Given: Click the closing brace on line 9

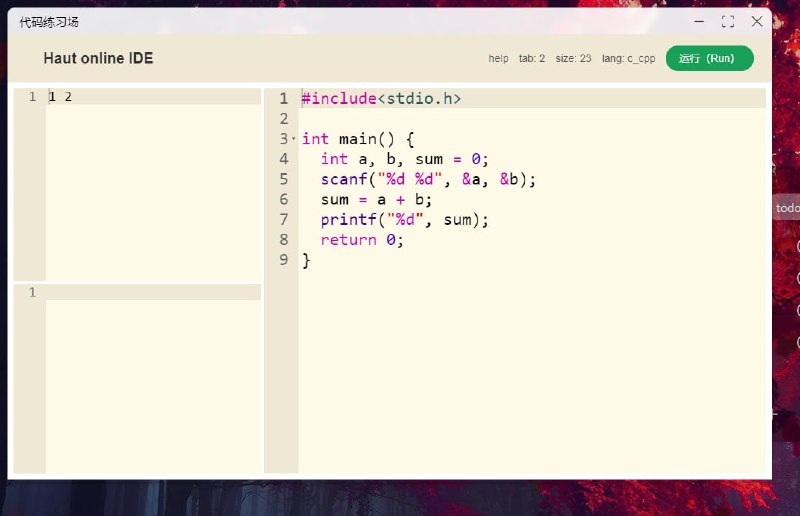Looking at the screenshot, I should coord(306,260).
